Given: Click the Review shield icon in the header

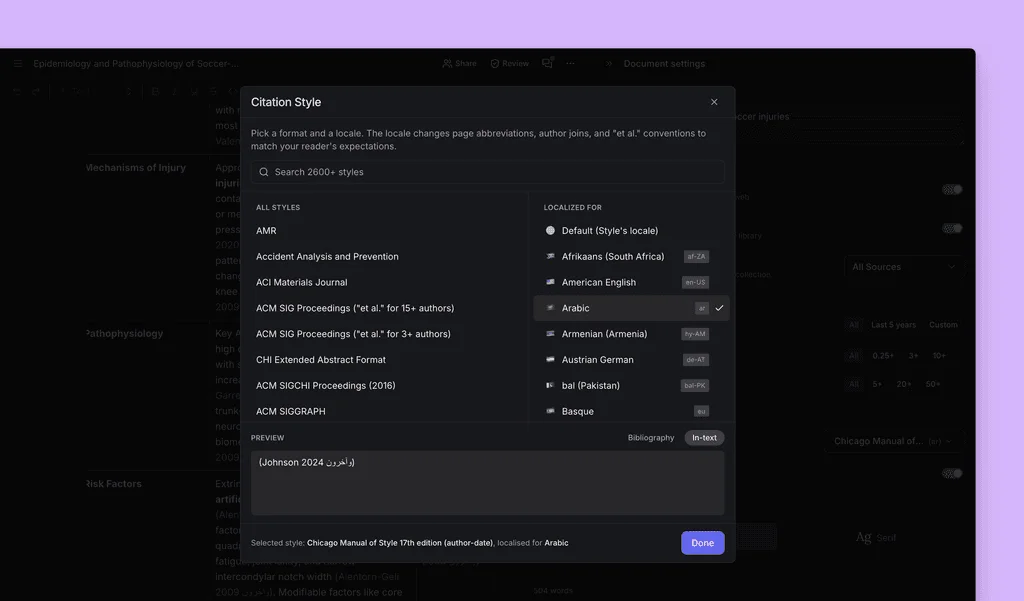Looking at the screenshot, I should (x=494, y=63).
